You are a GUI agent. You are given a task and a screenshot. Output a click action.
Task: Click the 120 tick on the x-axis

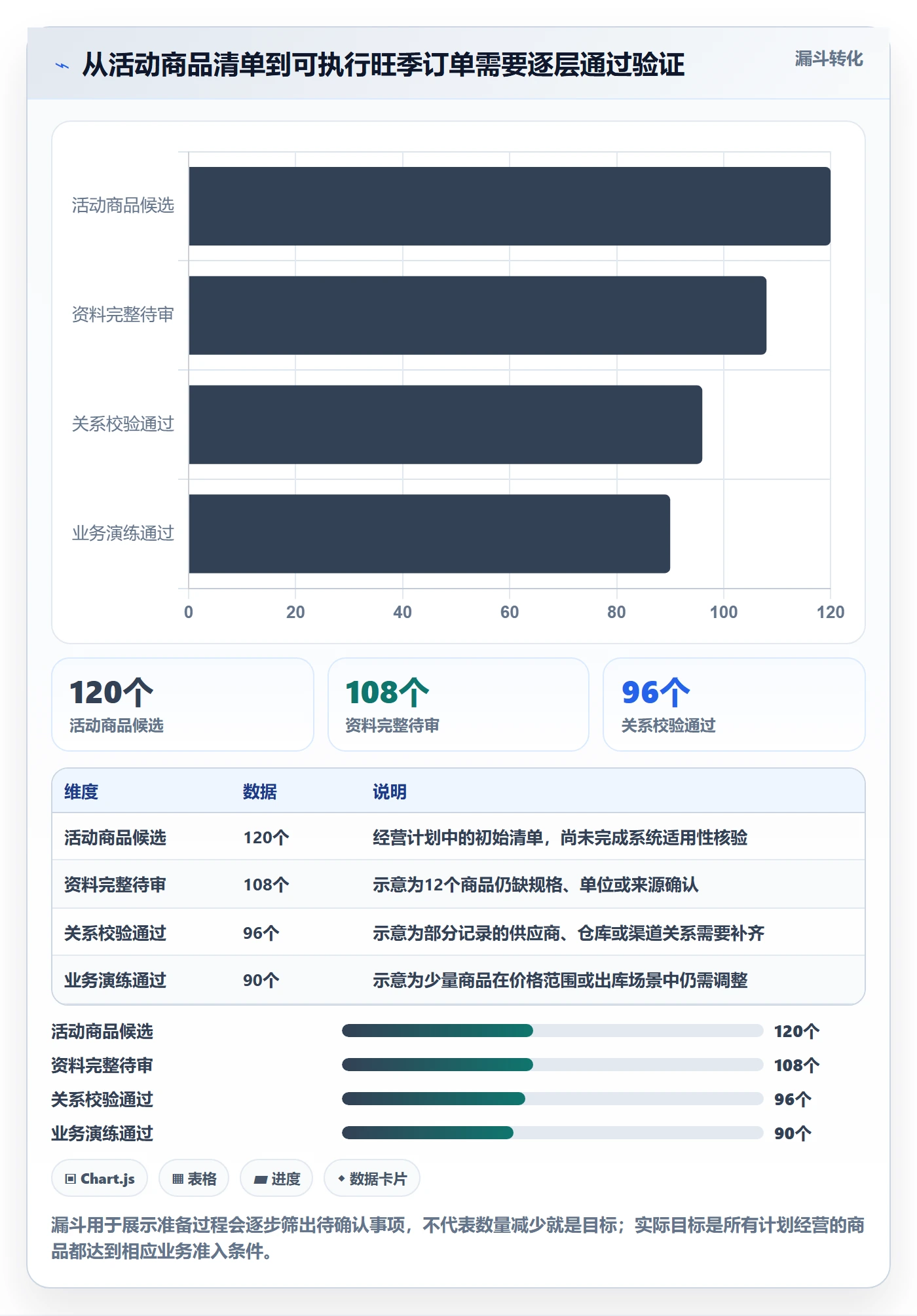coord(831,612)
